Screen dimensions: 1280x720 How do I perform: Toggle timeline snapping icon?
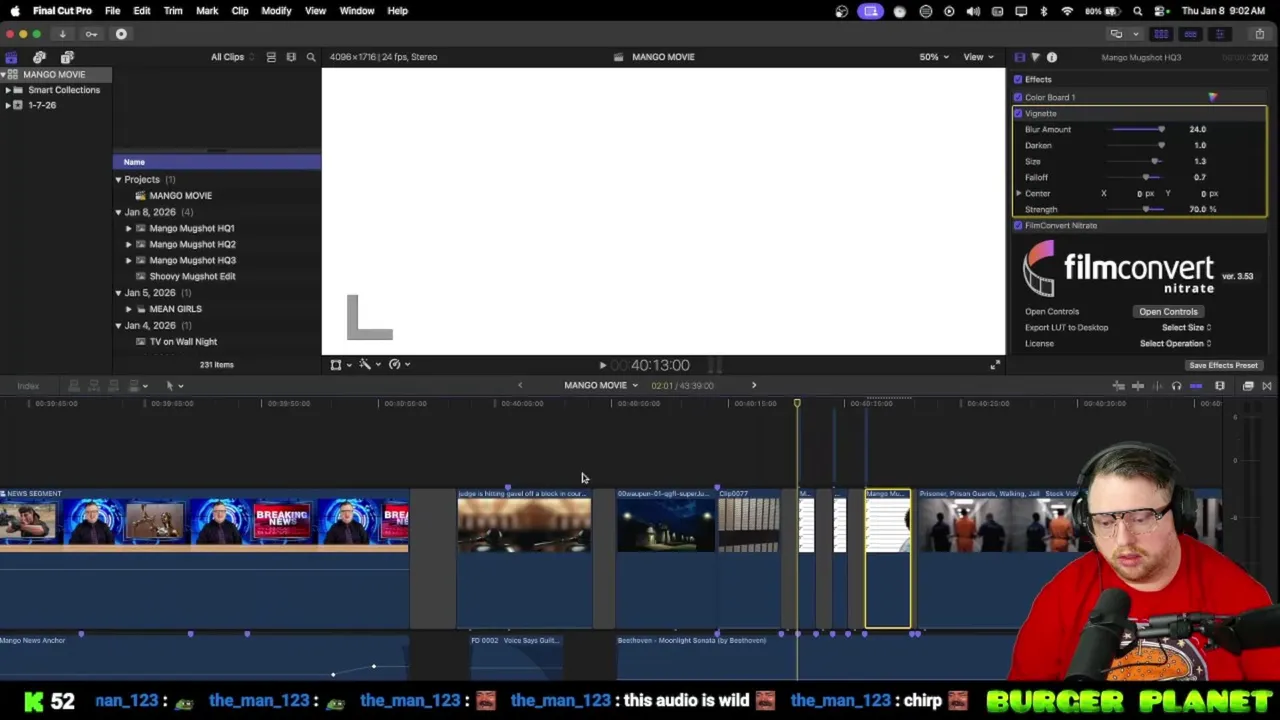click(x=1196, y=386)
